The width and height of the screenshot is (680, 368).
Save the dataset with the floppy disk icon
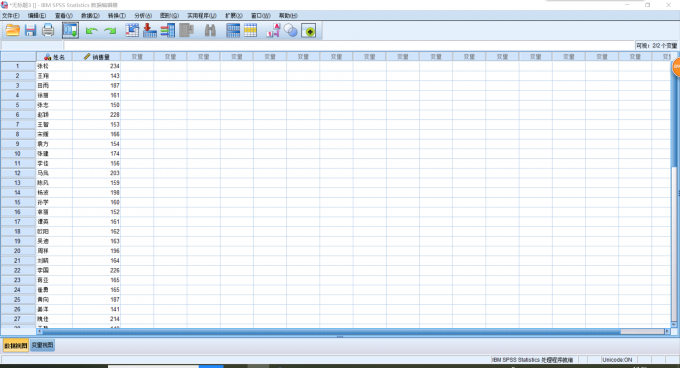click(30, 31)
